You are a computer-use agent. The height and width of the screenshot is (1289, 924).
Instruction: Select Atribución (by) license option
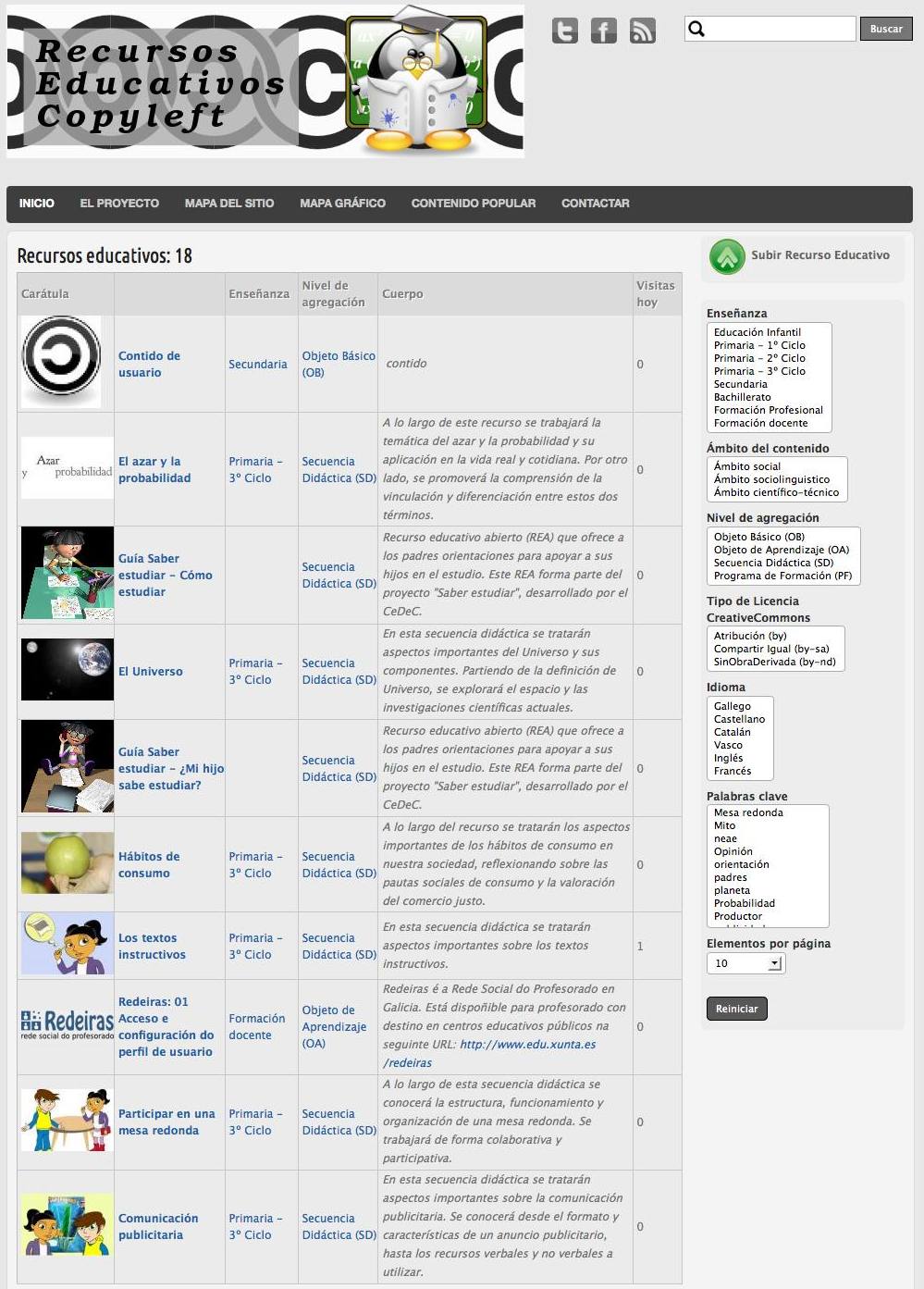(x=750, y=636)
